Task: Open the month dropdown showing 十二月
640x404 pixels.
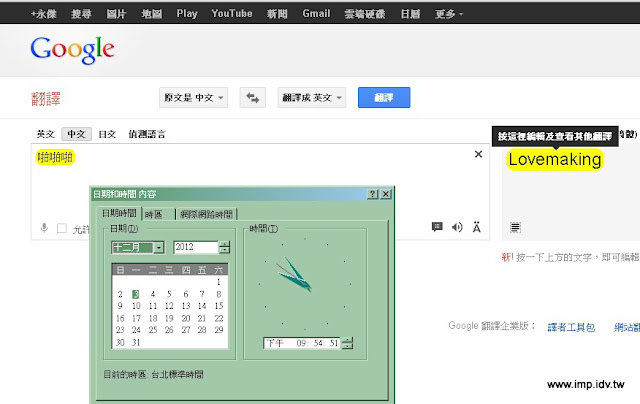Action: click(x=159, y=247)
